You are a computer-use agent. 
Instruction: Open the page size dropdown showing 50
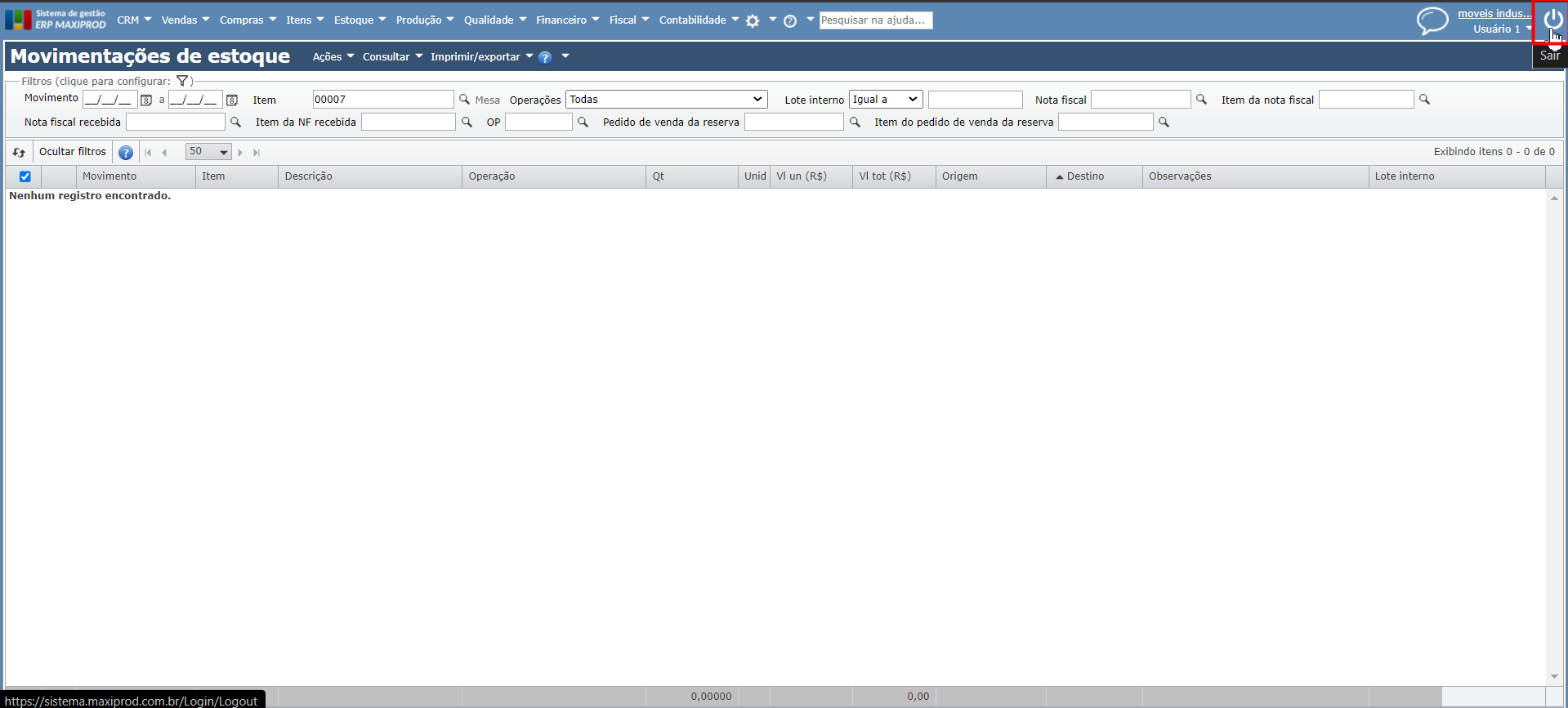point(208,151)
